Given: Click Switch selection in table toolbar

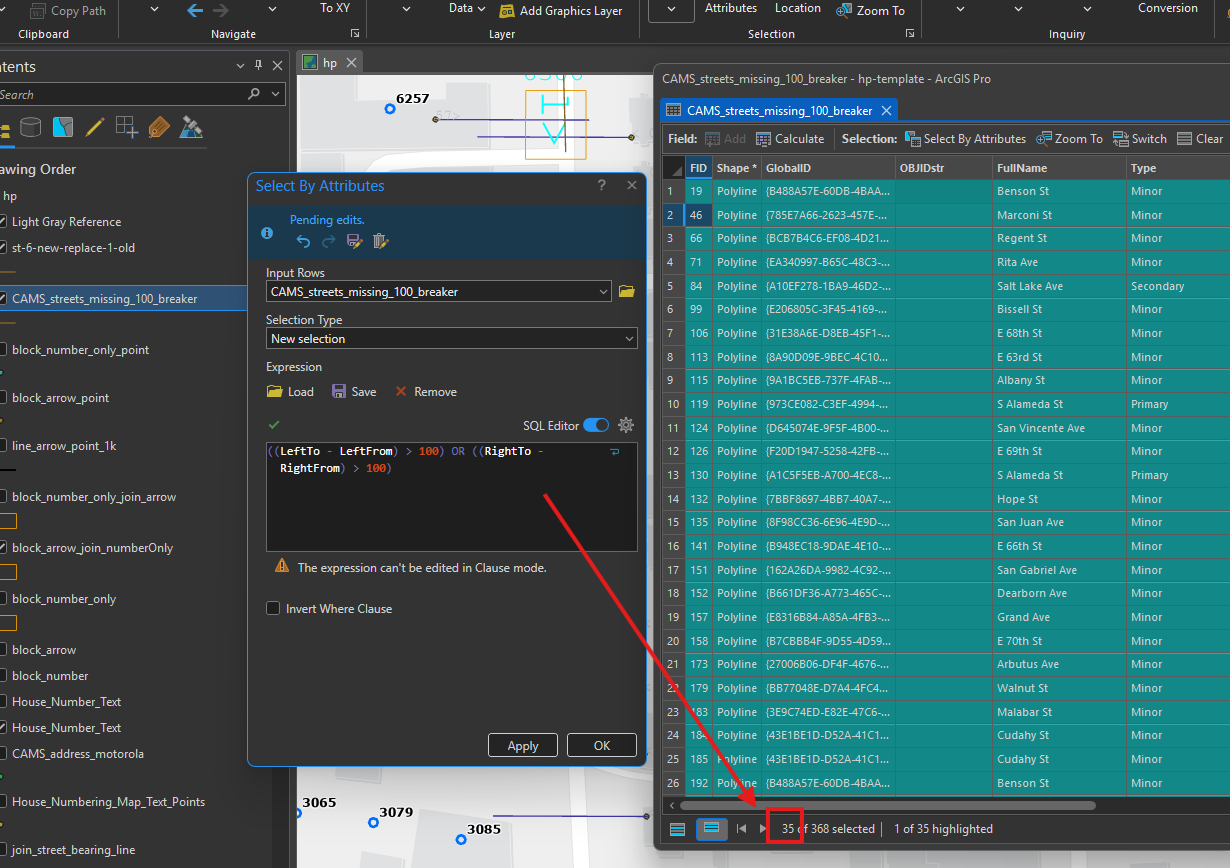Looking at the screenshot, I should coord(1139,139).
